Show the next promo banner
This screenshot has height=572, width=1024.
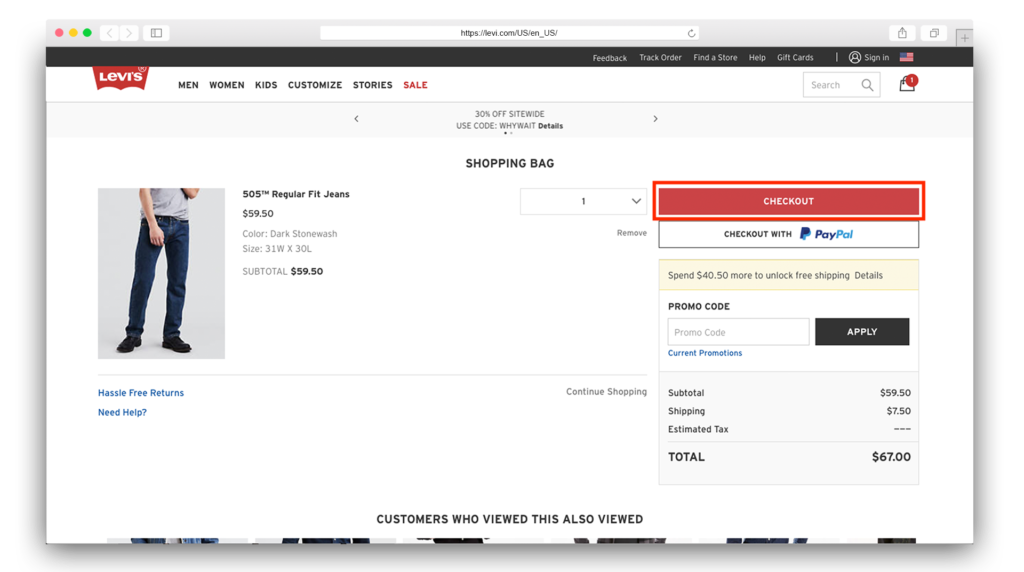[655, 119]
